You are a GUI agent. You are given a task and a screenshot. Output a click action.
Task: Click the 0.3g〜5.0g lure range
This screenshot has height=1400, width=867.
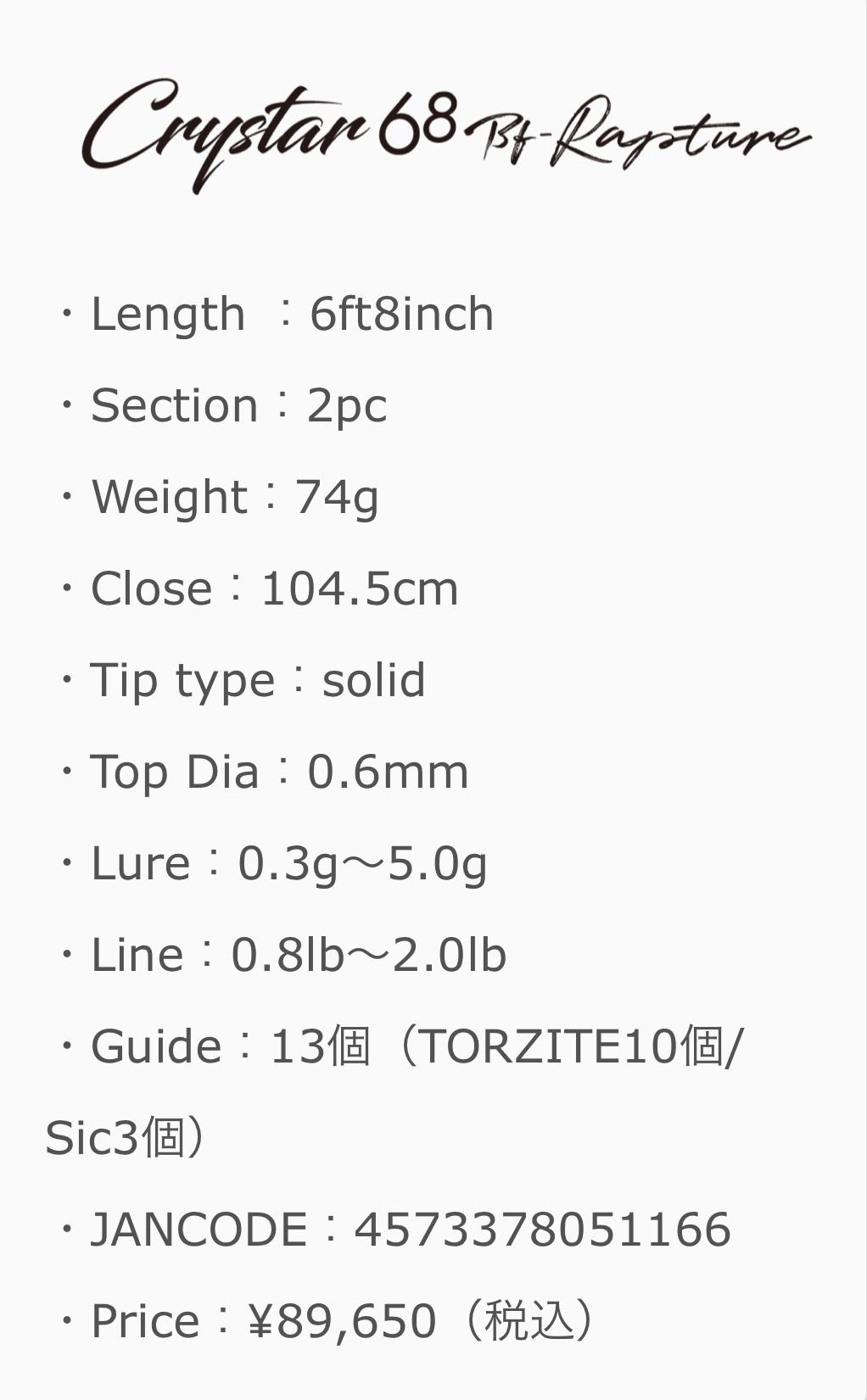[x=362, y=864]
